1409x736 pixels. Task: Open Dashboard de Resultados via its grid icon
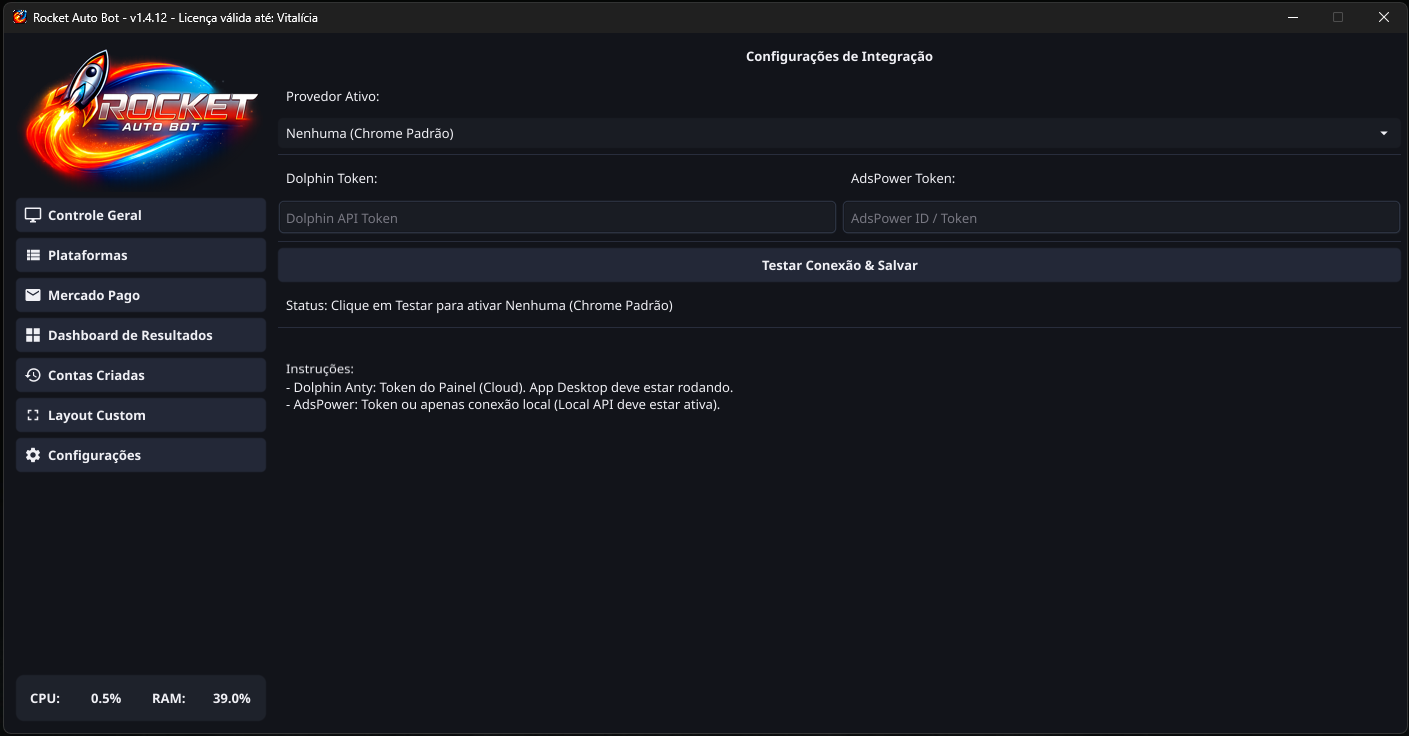tap(33, 335)
